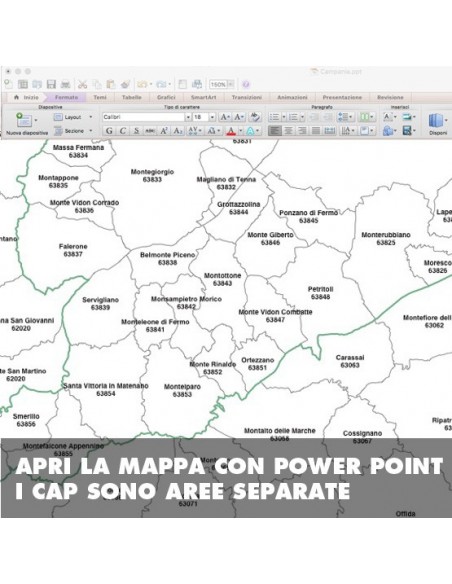Open align text vertical dropdown

pyautogui.click(x=366, y=131)
